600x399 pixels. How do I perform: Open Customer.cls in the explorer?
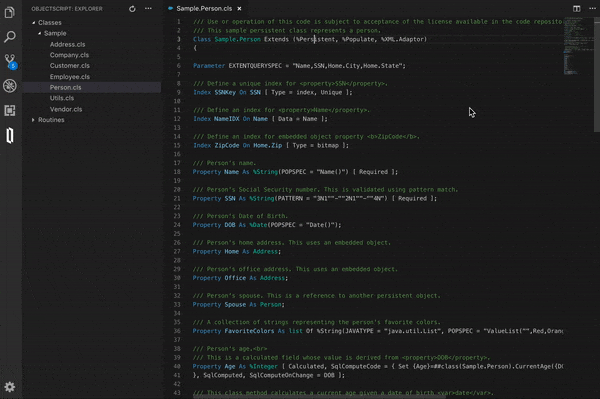point(70,66)
